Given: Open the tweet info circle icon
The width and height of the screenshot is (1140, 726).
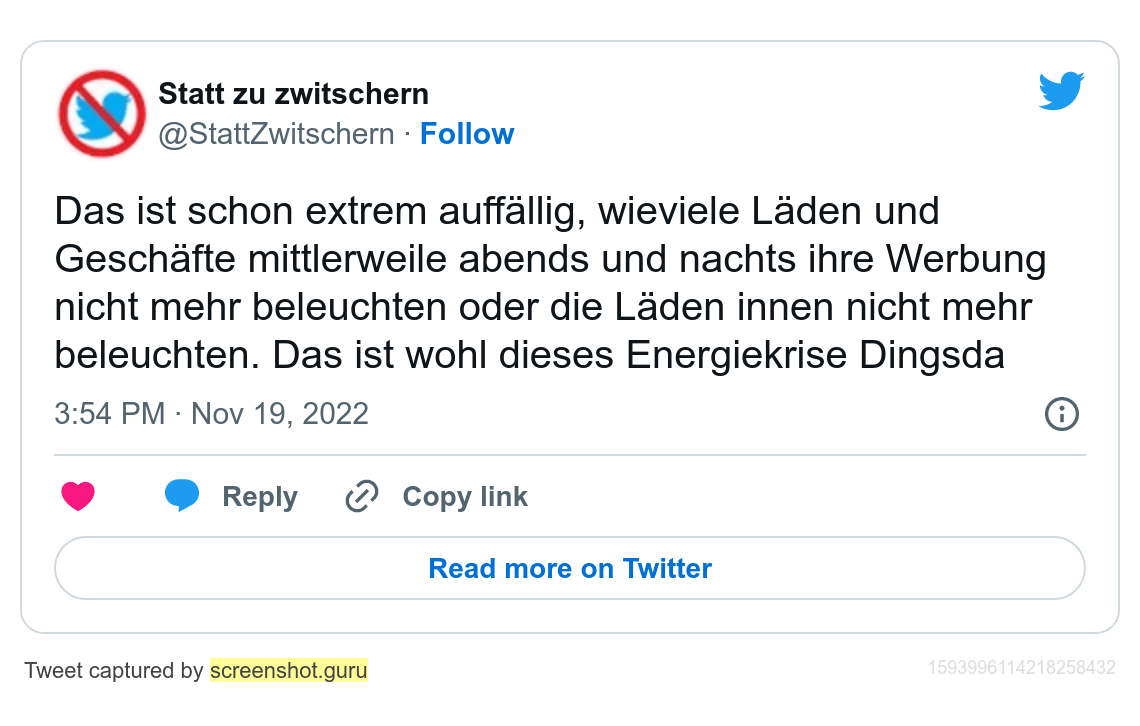Looking at the screenshot, I should [x=1061, y=414].
